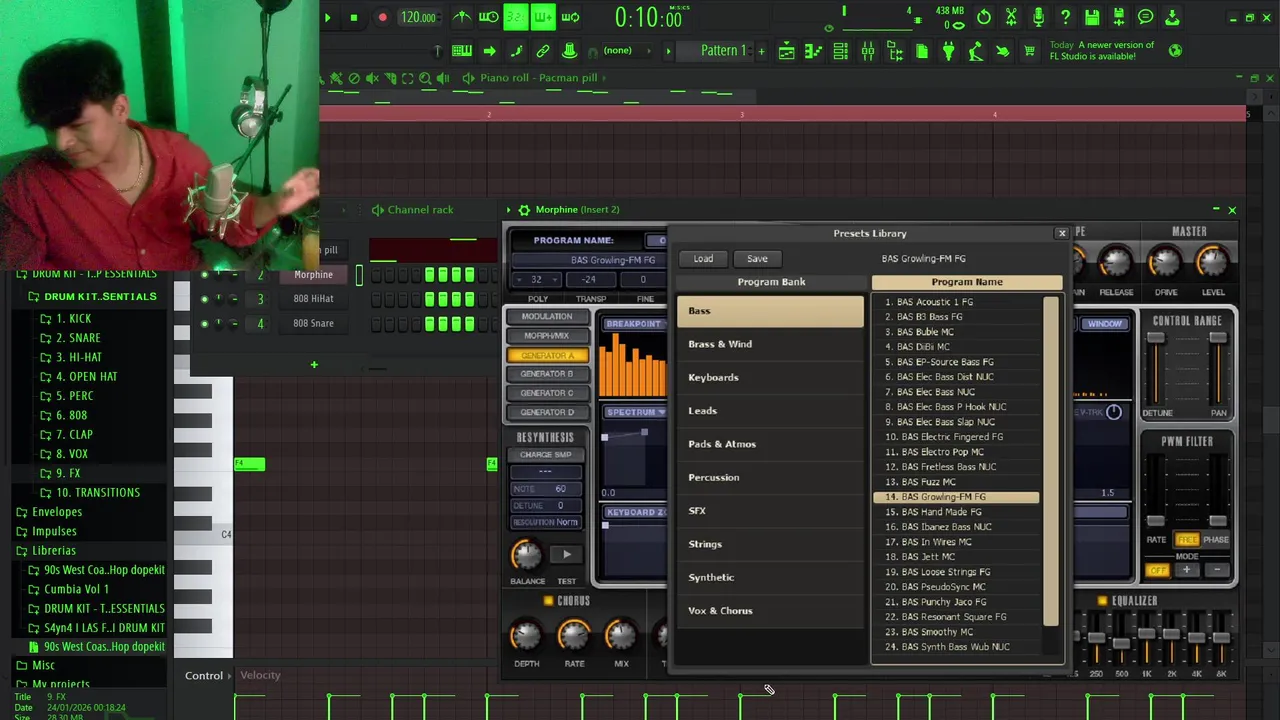
Task: Toggle wait for input before recording
Action: [x=489, y=17]
